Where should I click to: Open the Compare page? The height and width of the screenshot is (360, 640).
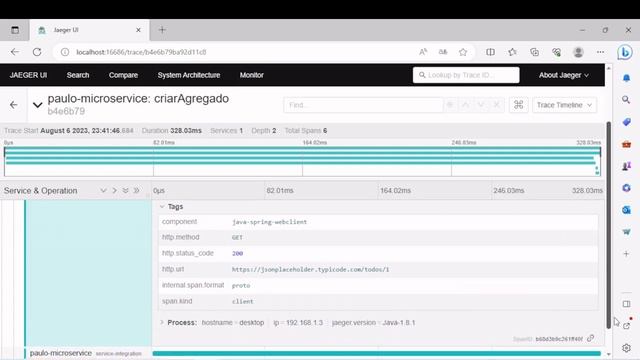coord(123,75)
